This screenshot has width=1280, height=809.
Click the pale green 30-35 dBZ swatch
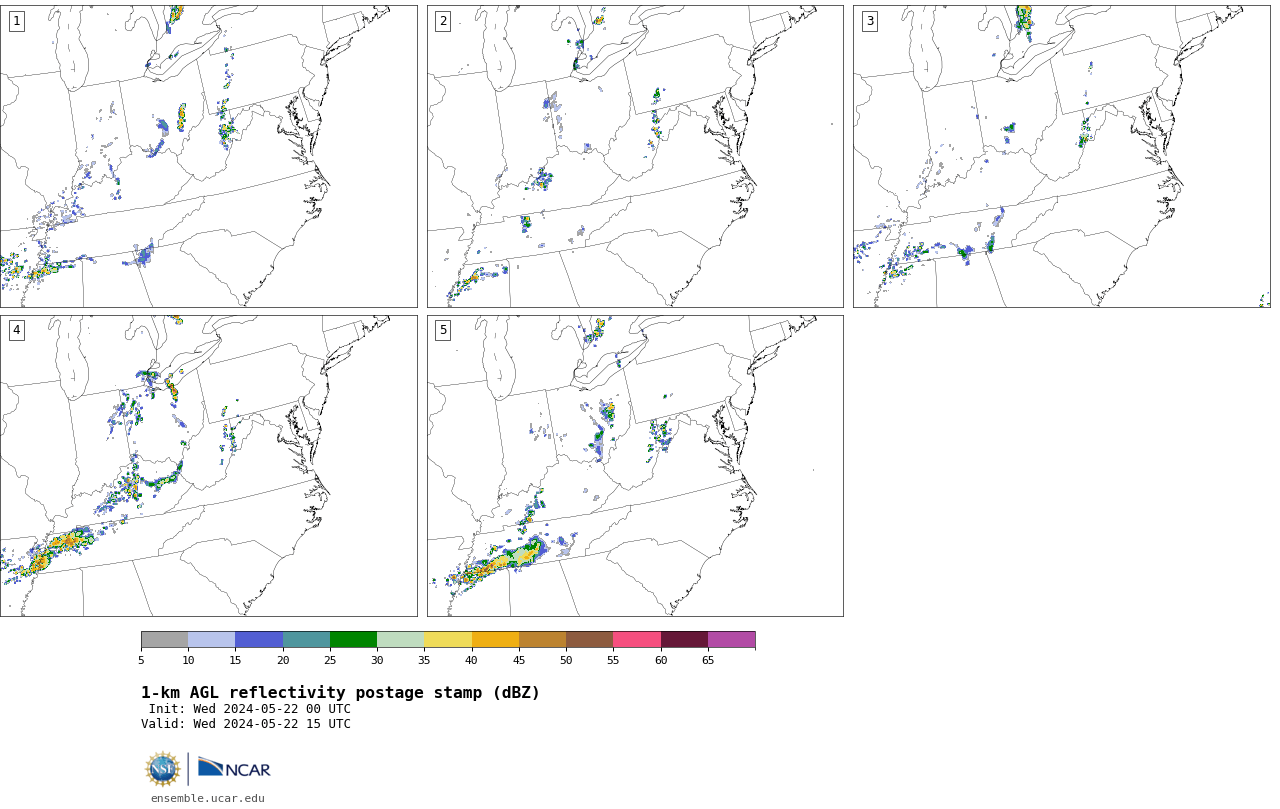point(401,640)
